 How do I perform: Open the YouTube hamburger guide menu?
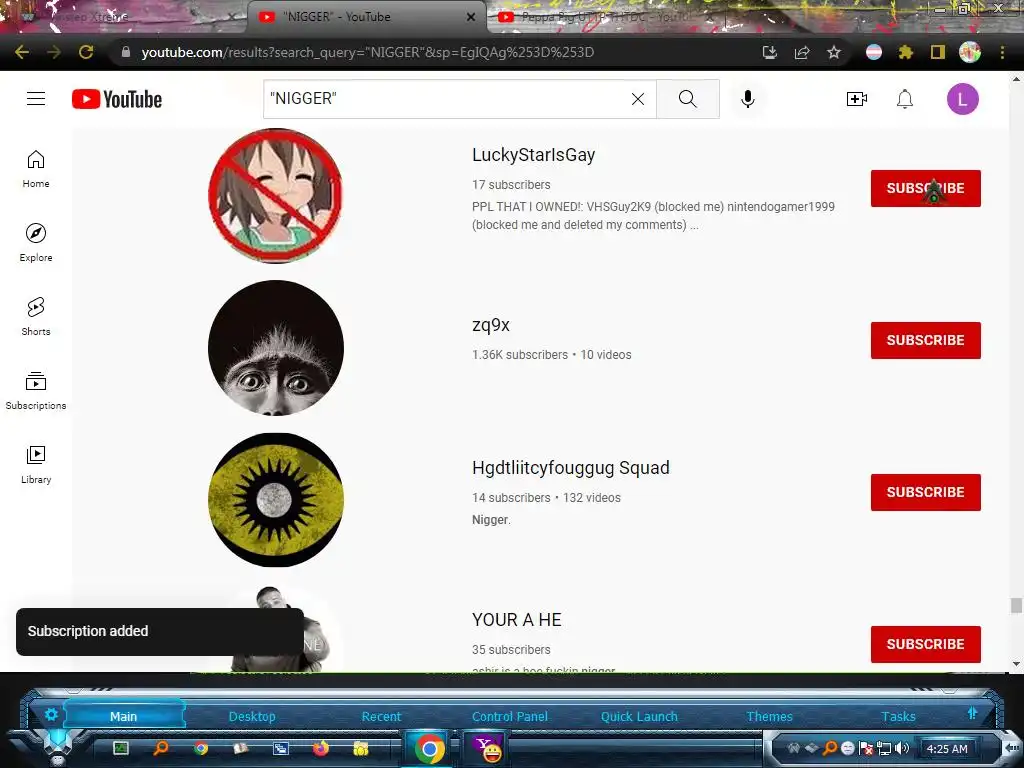36,99
